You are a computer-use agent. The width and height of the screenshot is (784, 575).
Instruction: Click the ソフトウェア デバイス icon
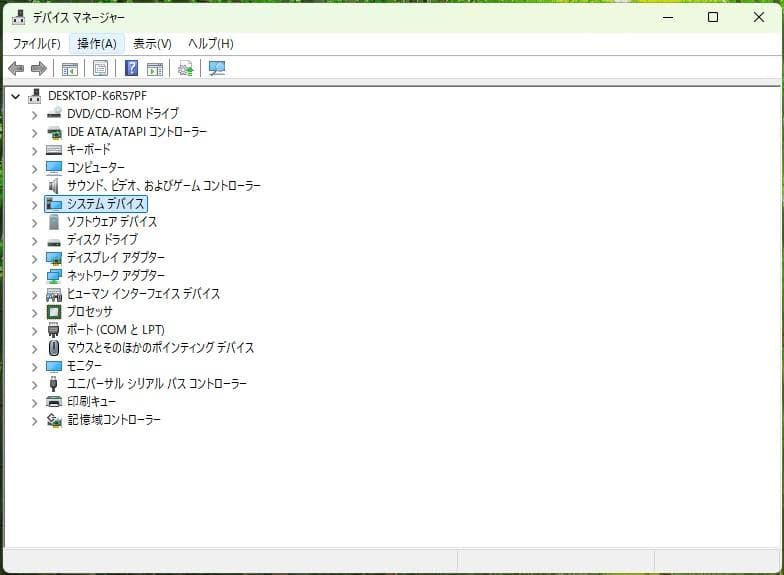click(x=54, y=222)
